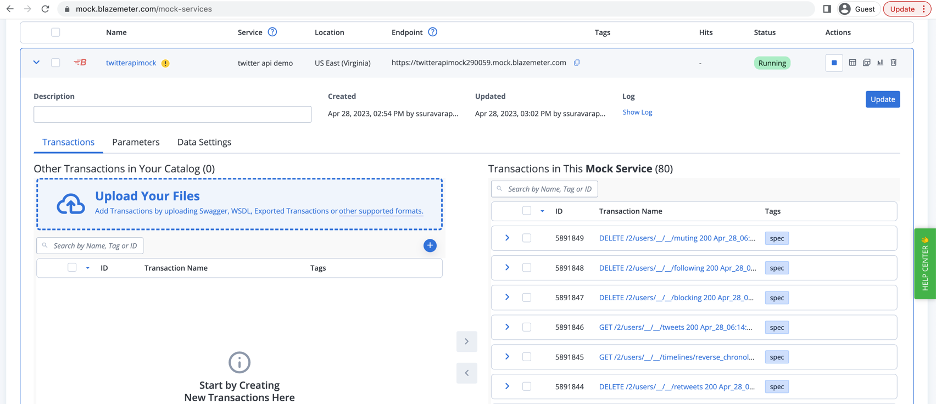Click the catalog transactions search box
The width and height of the screenshot is (936, 404).
[90, 246]
